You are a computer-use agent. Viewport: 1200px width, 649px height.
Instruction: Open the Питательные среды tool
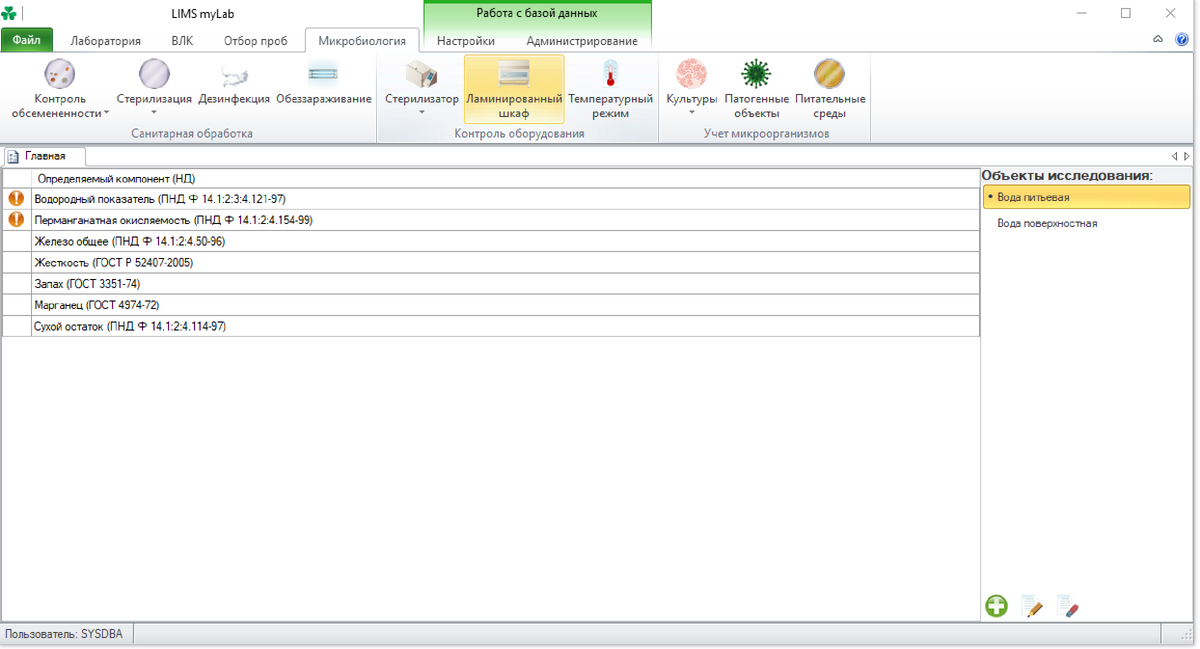(830, 88)
